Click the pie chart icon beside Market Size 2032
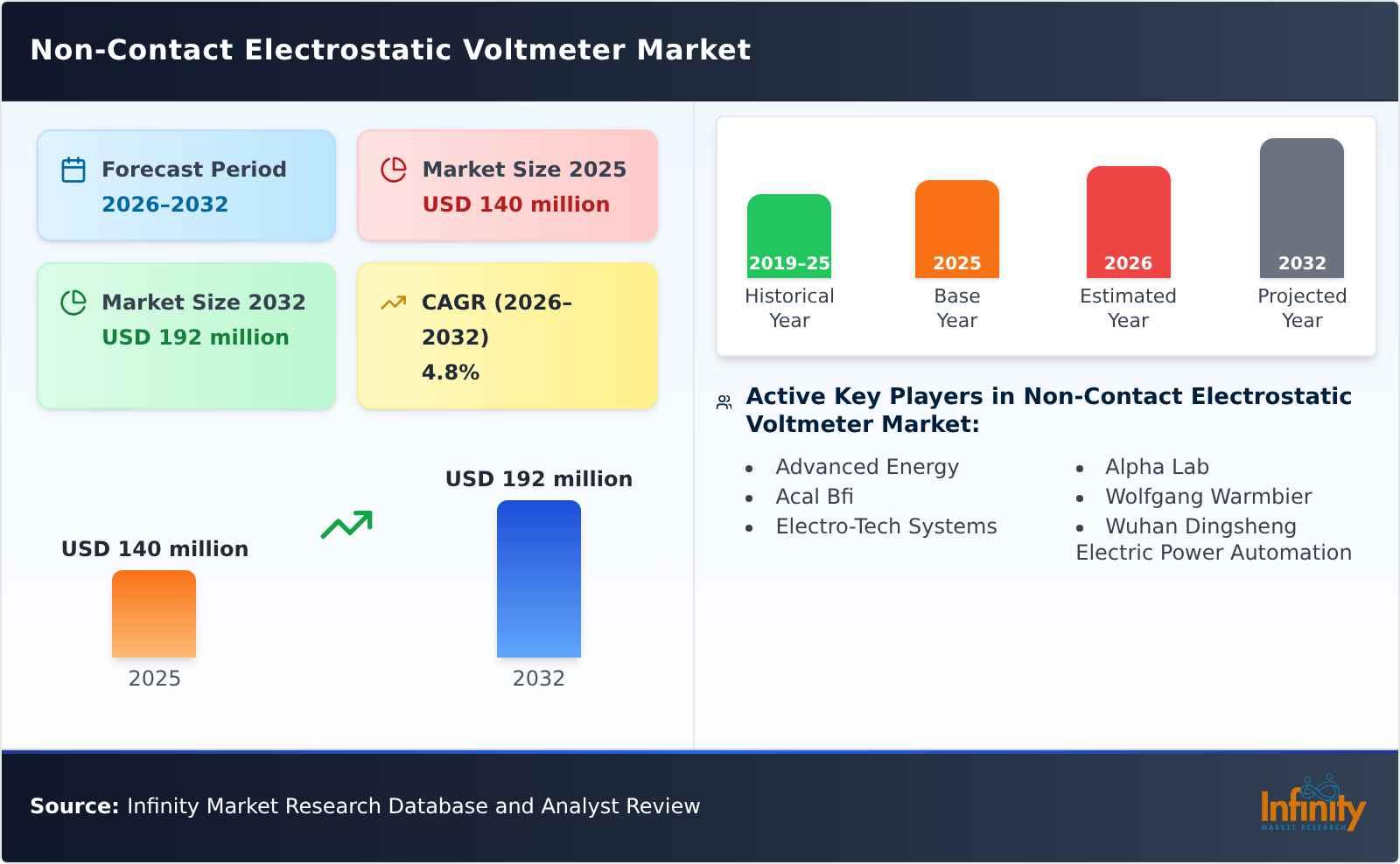1400x864 pixels. (x=73, y=303)
